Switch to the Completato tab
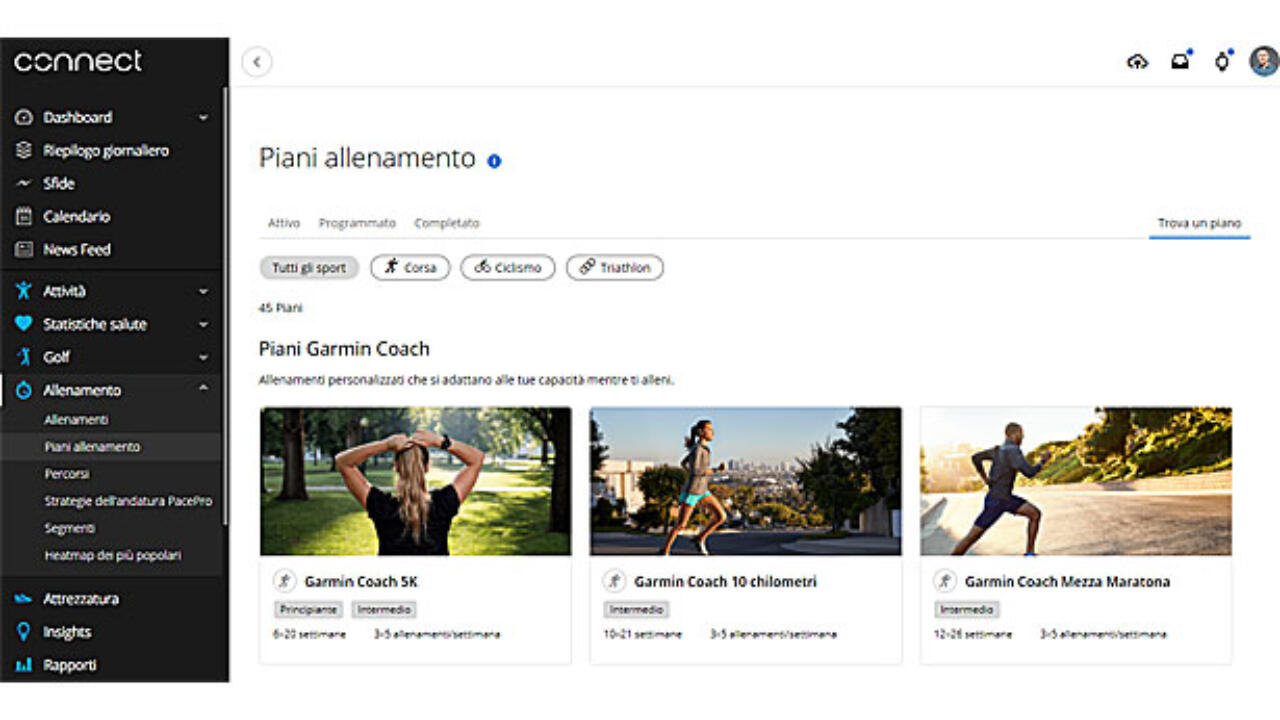Image resolution: width=1280 pixels, height=720 pixels. (447, 223)
